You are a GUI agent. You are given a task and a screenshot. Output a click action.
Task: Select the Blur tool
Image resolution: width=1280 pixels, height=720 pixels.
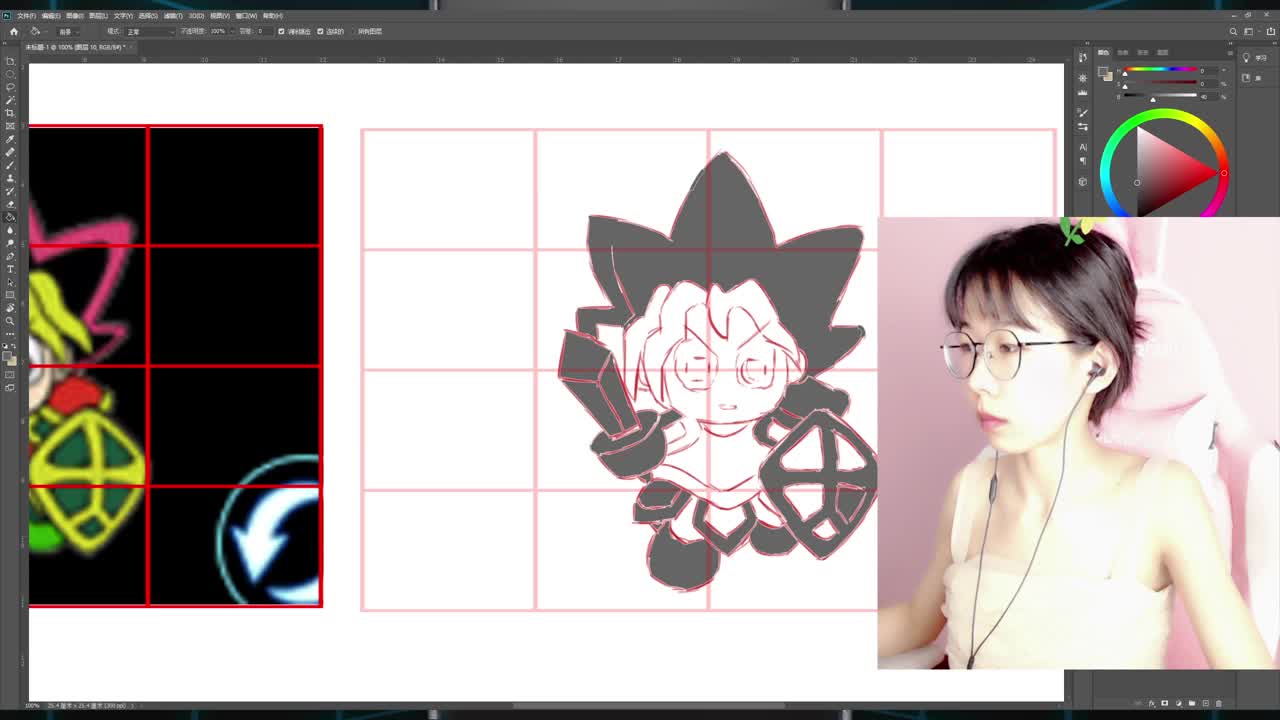pyautogui.click(x=10, y=229)
